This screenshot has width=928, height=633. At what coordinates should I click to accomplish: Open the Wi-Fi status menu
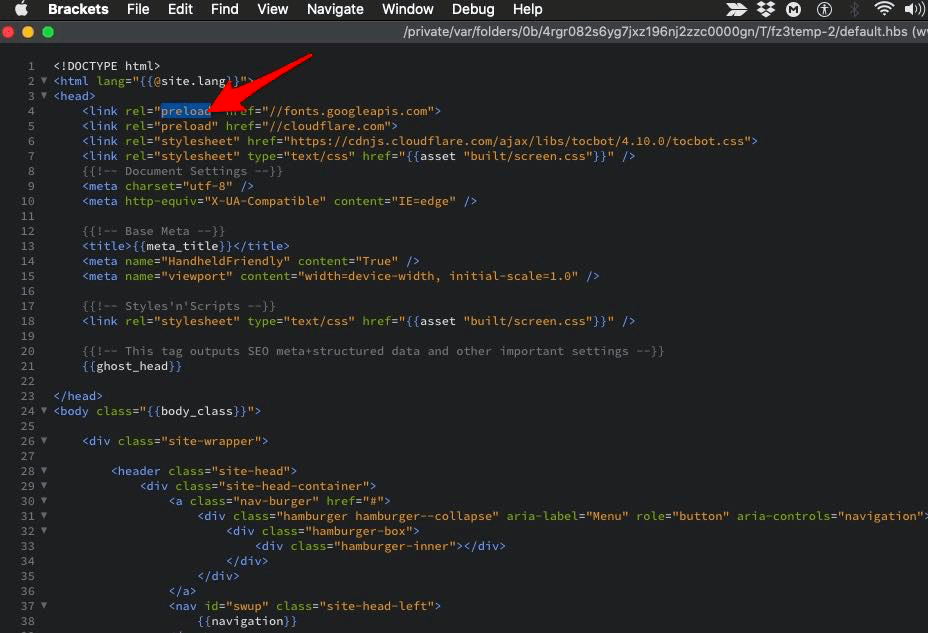point(884,8)
